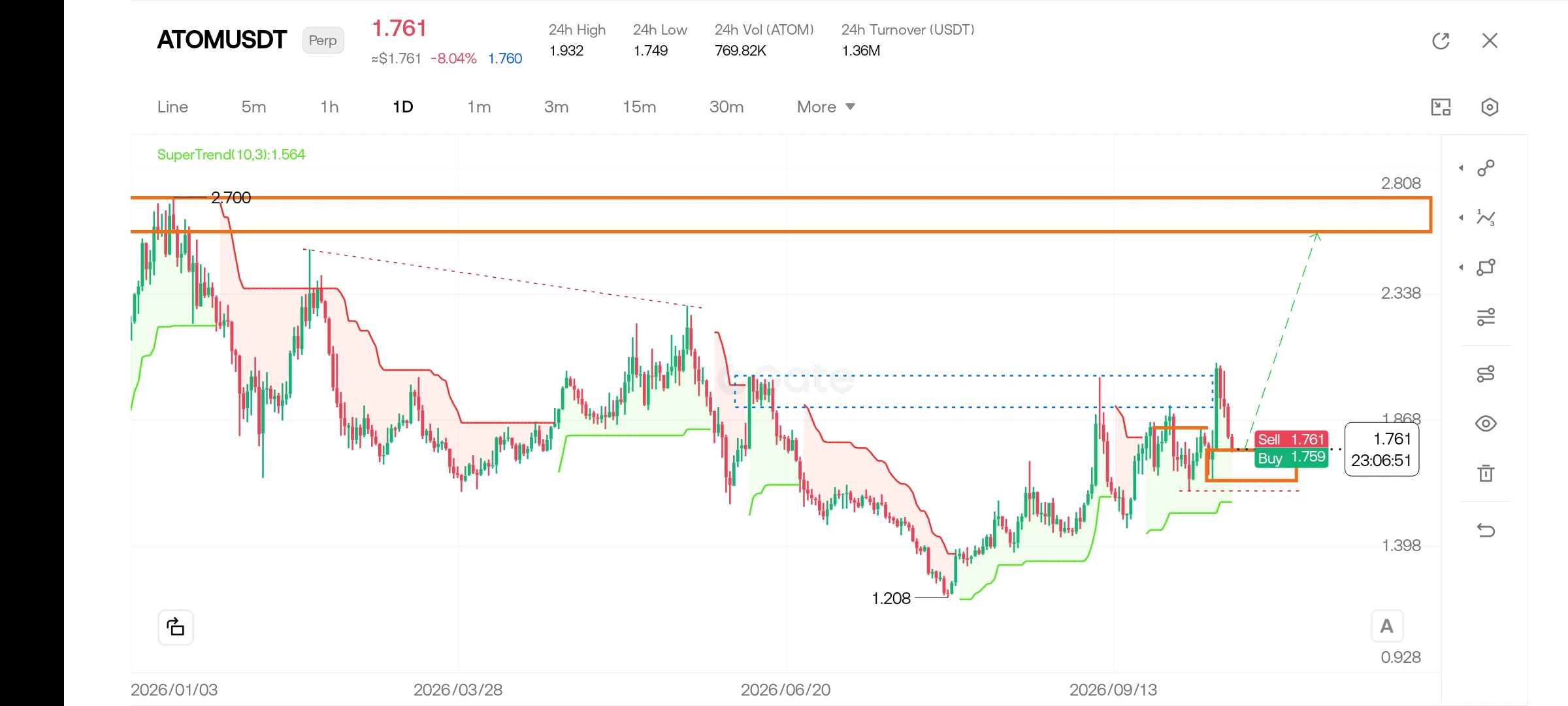
Task: Open the chart settings hexagon icon
Action: [x=1490, y=107]
